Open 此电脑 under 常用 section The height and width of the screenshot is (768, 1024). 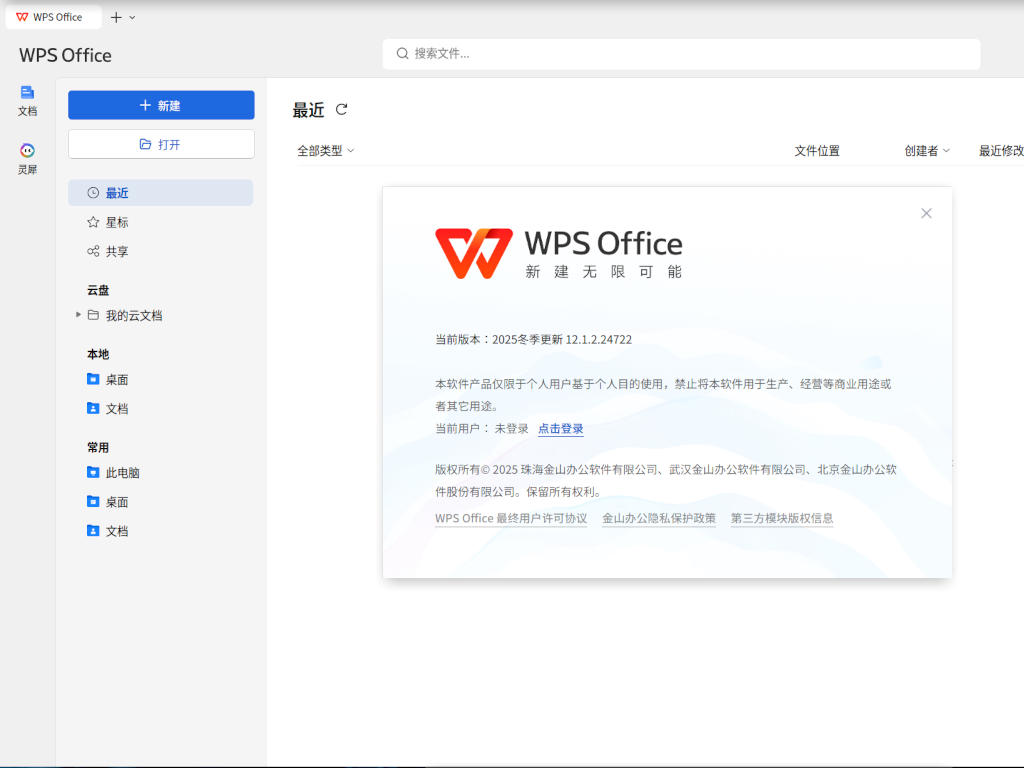[122, 473]
